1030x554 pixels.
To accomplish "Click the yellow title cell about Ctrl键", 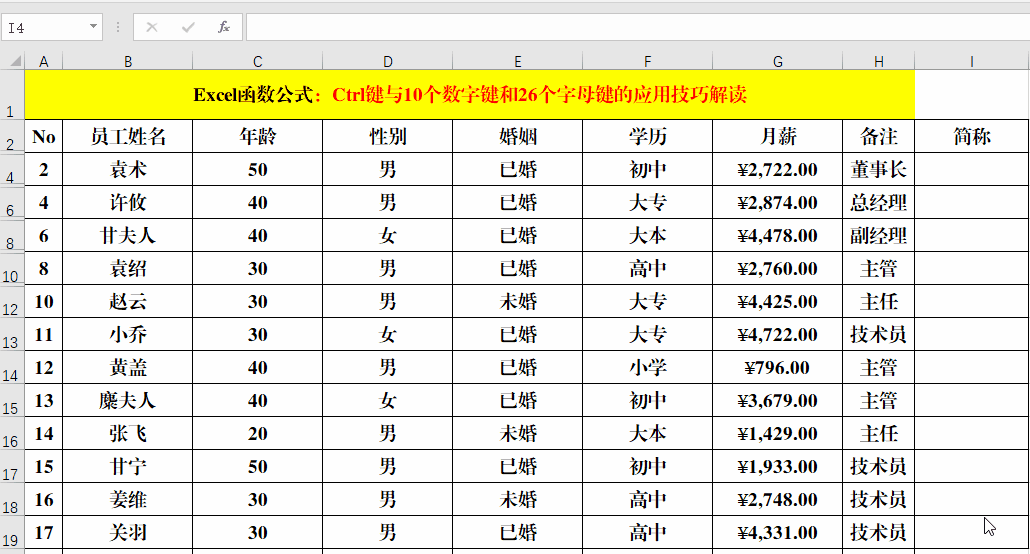I will tap(470, 95).
